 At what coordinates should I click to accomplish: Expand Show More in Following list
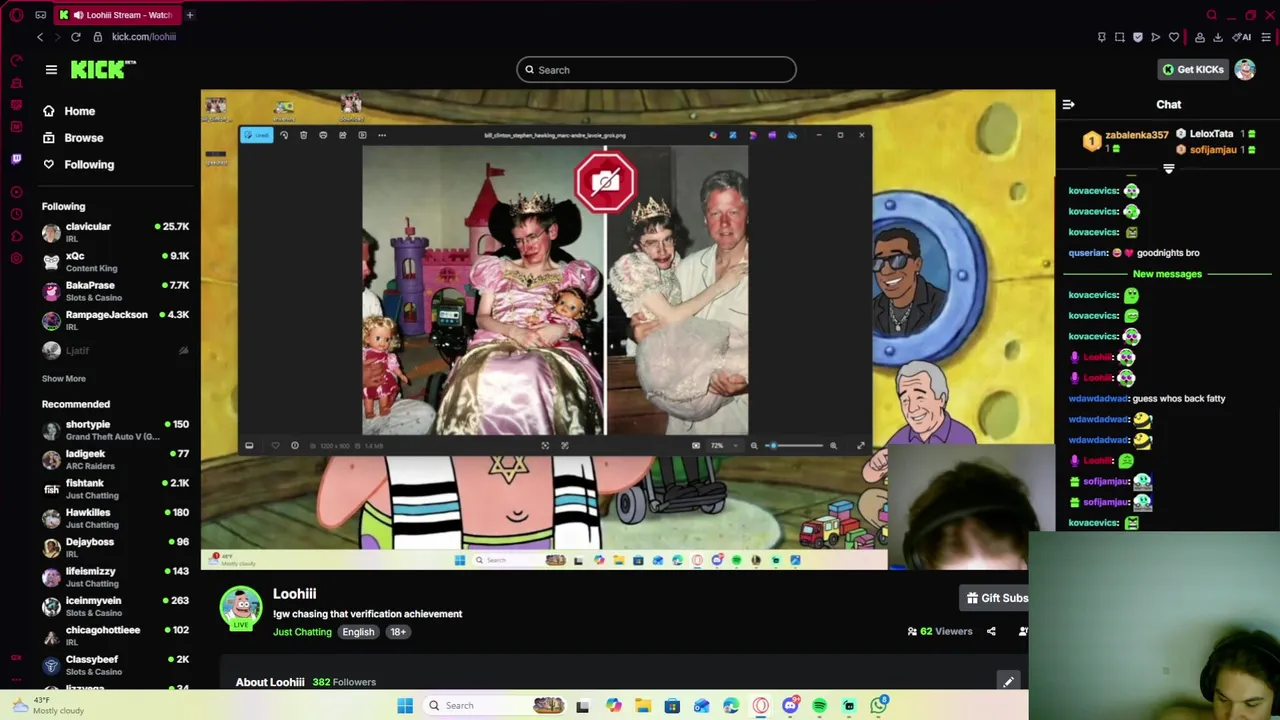tap(63, 378)
